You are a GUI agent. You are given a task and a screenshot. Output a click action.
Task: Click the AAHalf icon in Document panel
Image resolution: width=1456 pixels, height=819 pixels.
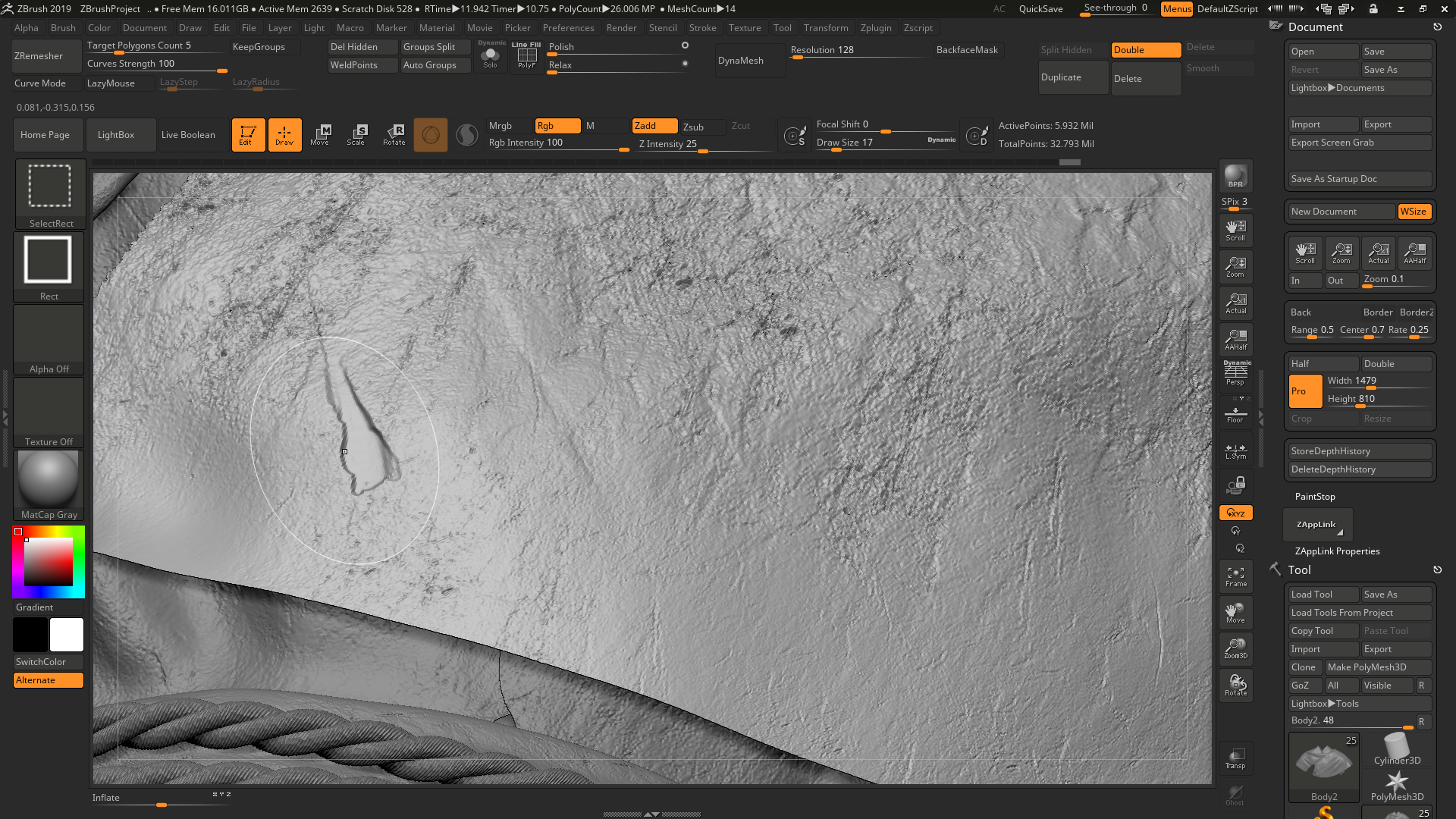[x=1414, y=253]
